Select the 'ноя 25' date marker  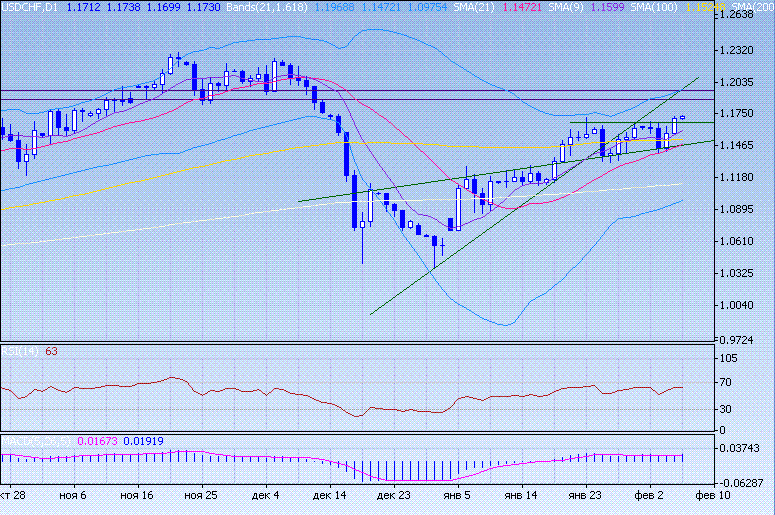click(x=201, y=495)
